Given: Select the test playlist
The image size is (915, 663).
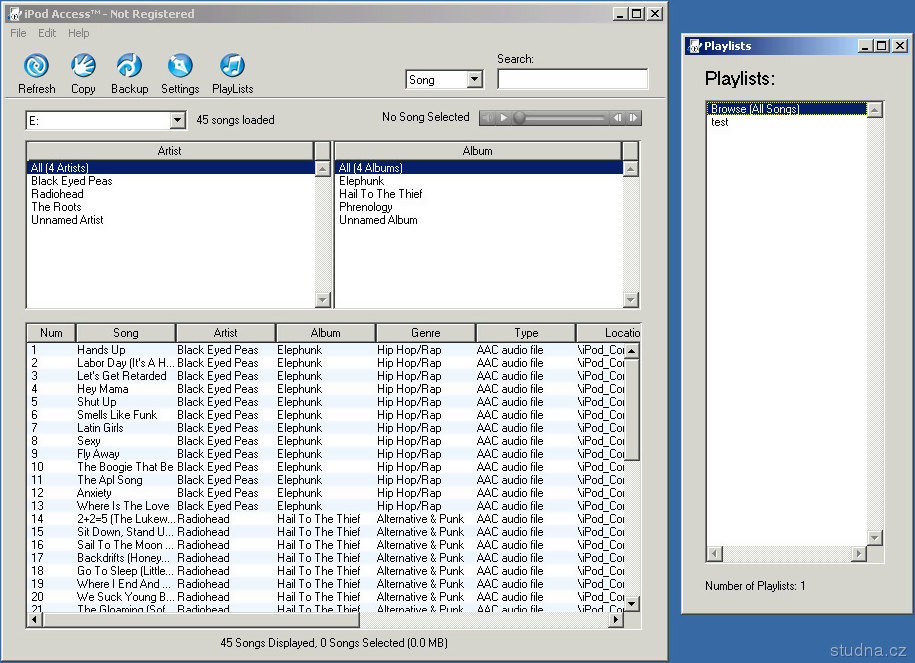Looking at the screenshot, I should tap(720, 122).
